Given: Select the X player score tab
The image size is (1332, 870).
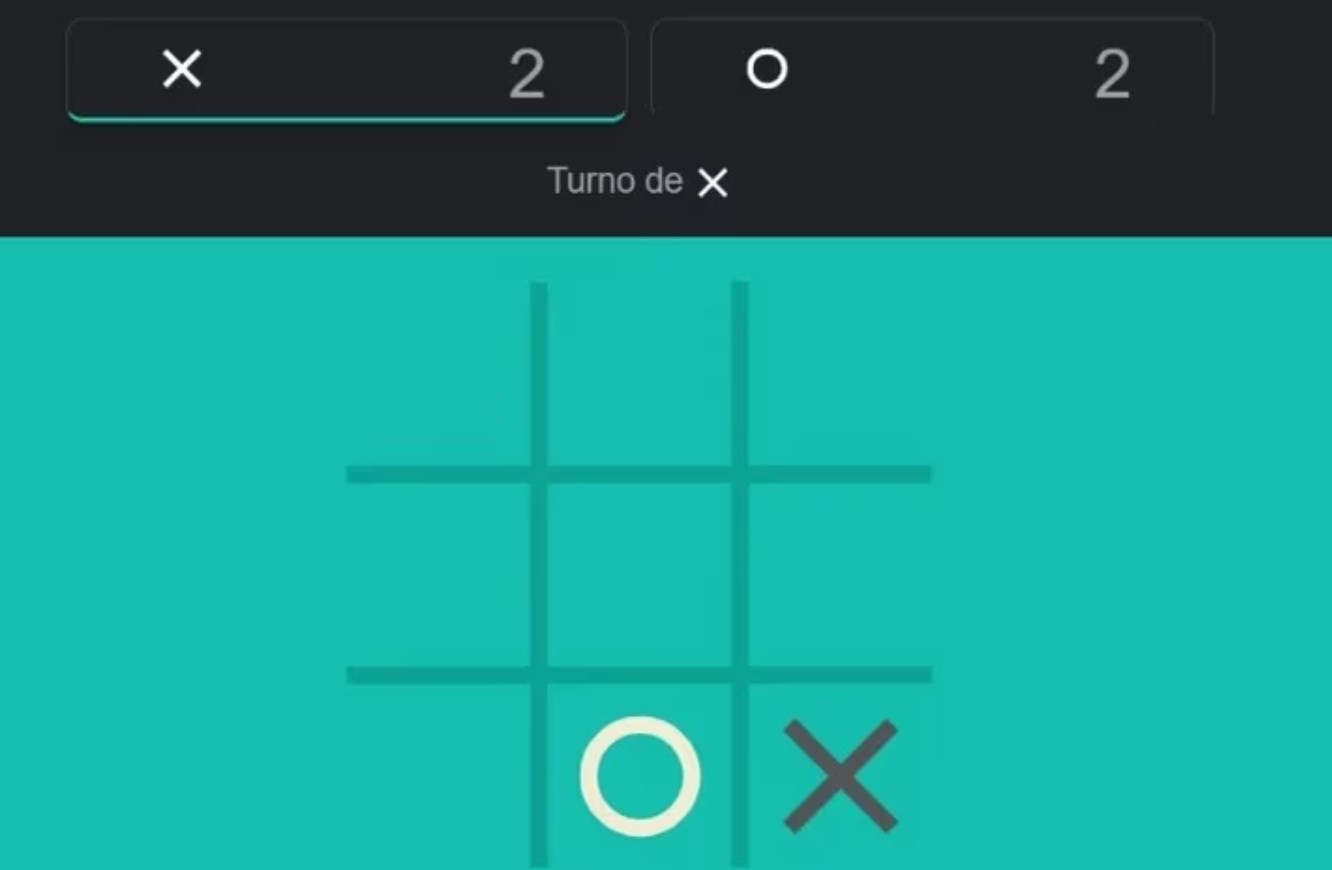Looking at the screenshot, I should click(346, 70).
